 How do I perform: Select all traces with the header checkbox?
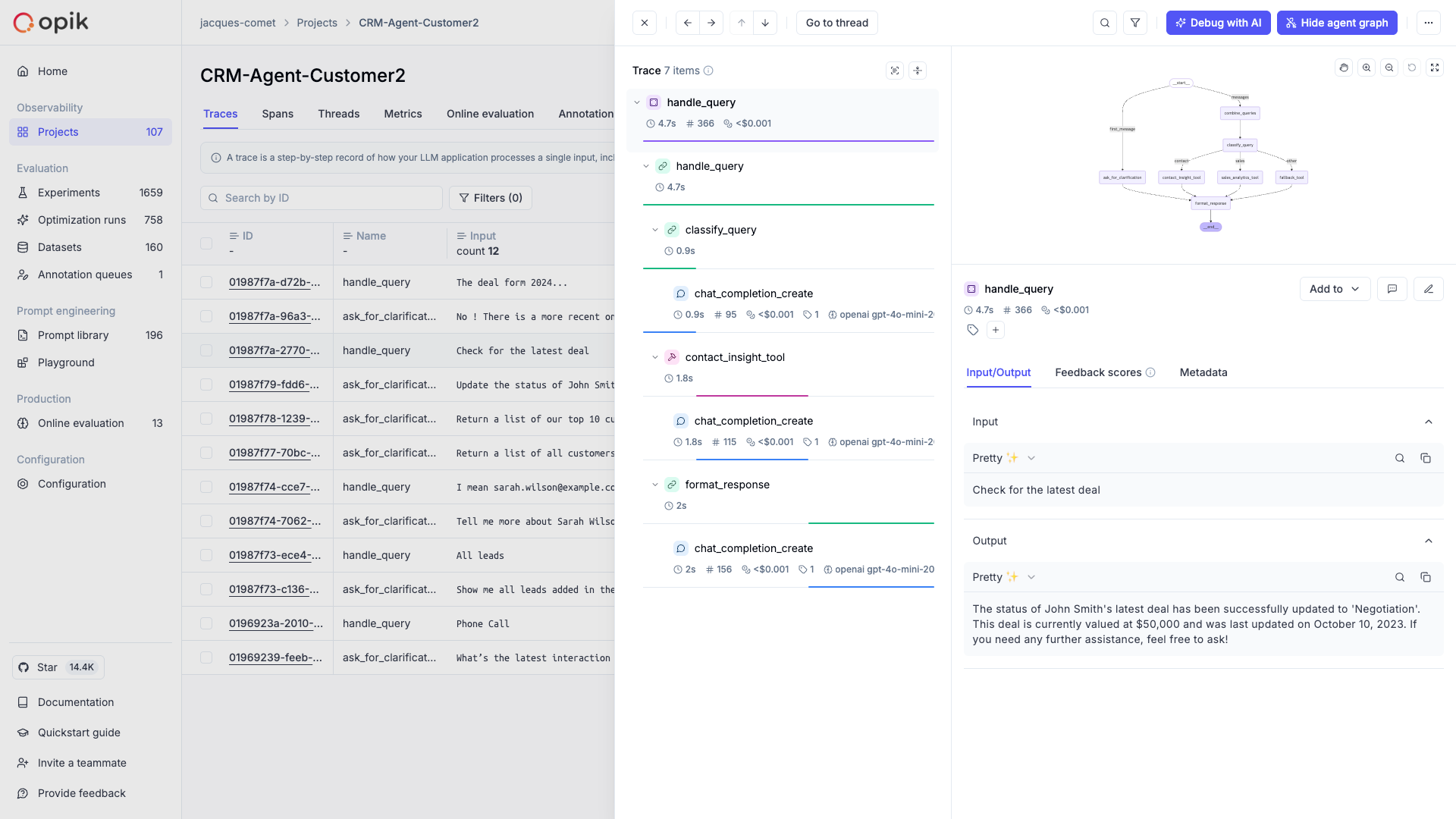(x=206, y=243)
